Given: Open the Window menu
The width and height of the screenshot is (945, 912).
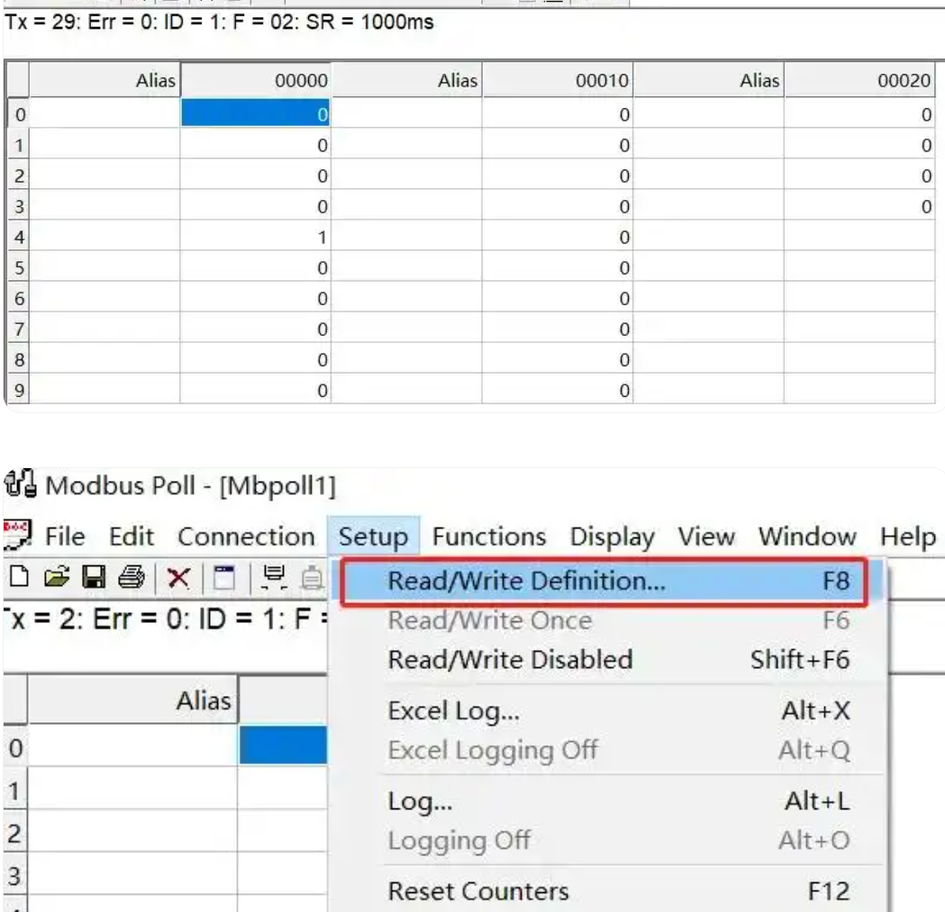Looking at the screenshot, I should click(x=807, y=536).
